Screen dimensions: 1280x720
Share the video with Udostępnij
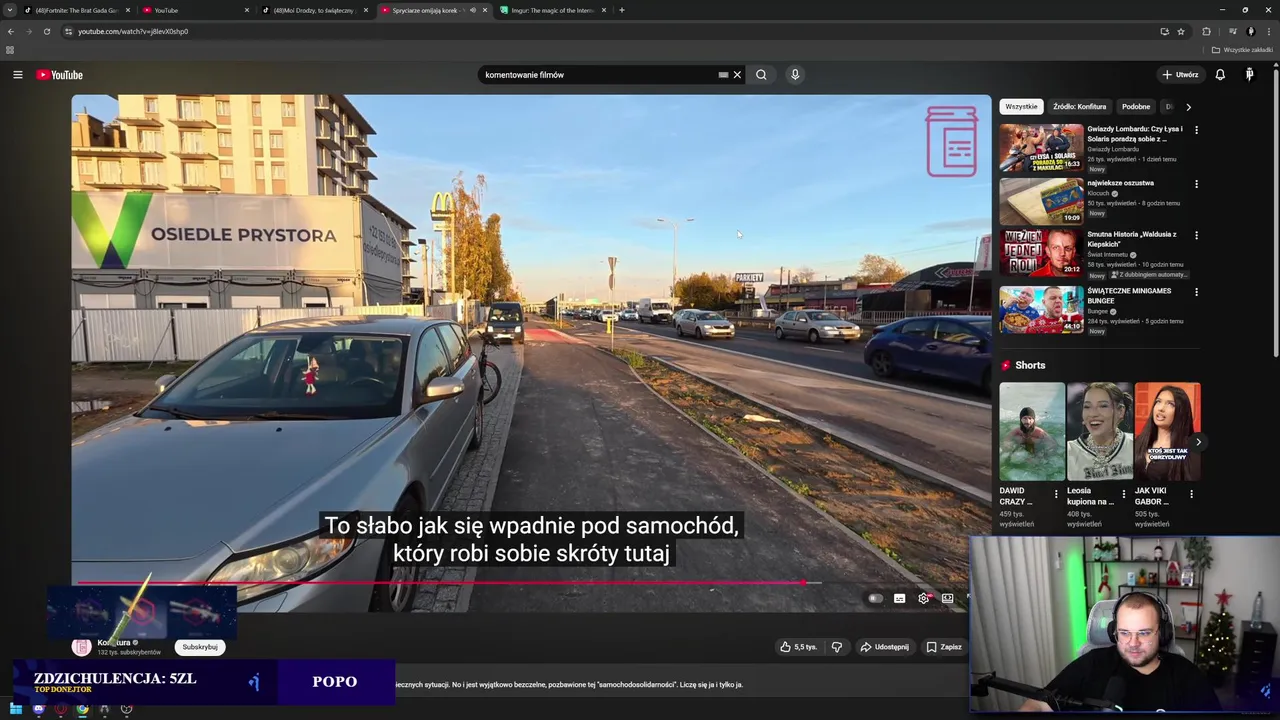pyautogui.click(x=885, y=647)
